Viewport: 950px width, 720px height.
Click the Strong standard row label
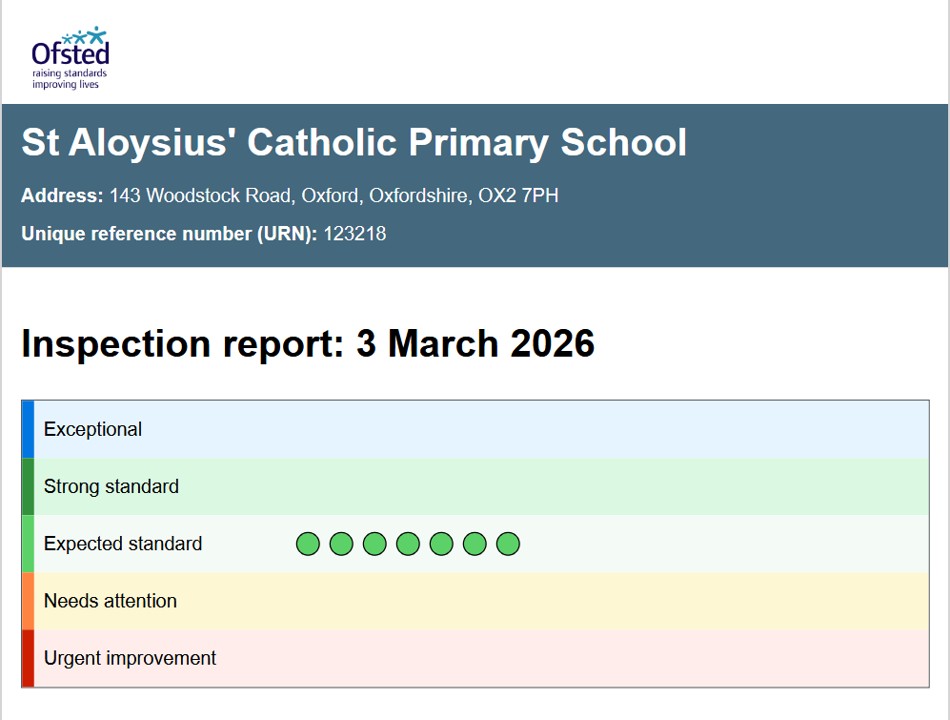[111, 487]
